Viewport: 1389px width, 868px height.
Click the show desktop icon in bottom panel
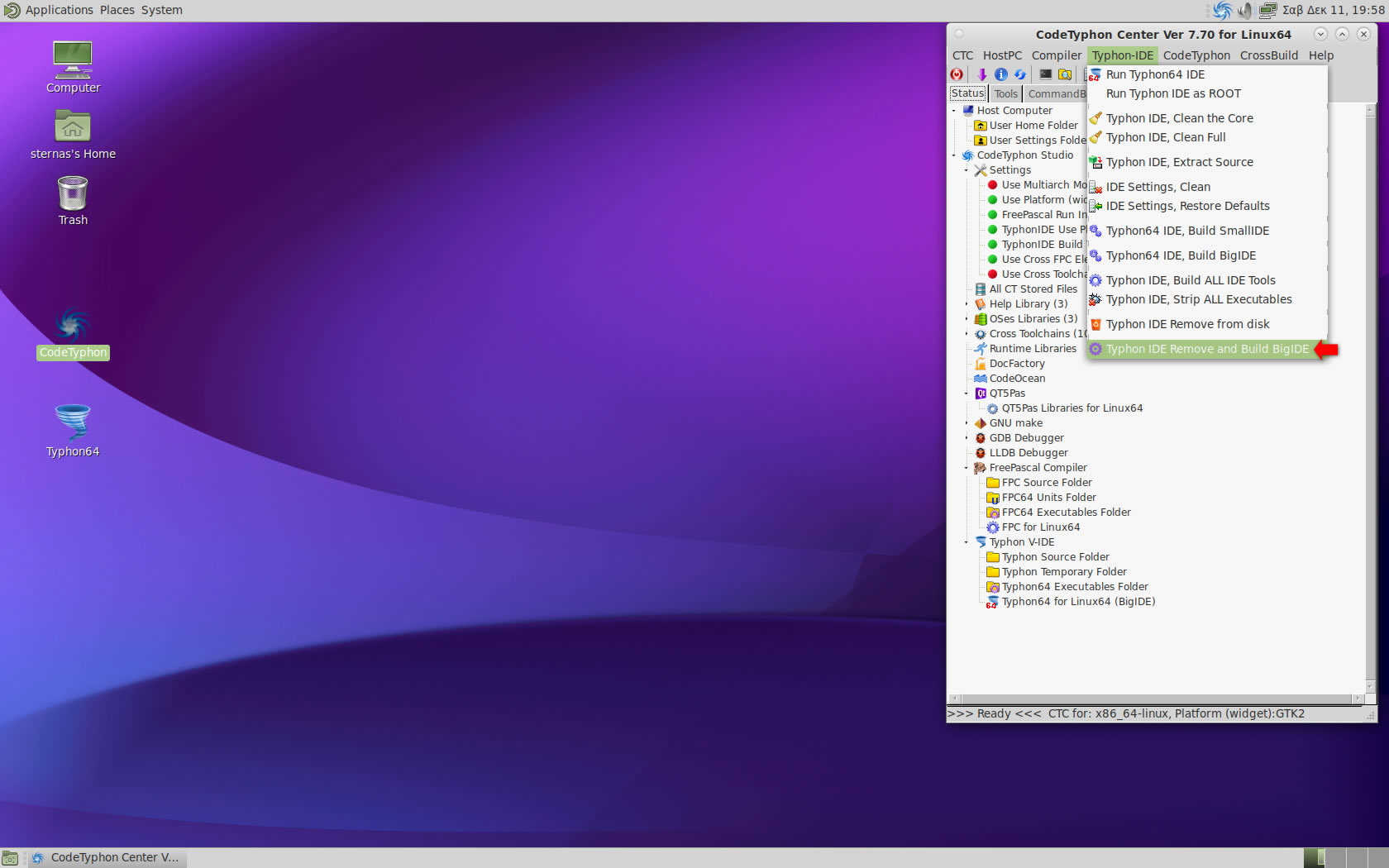pos(10,858)
